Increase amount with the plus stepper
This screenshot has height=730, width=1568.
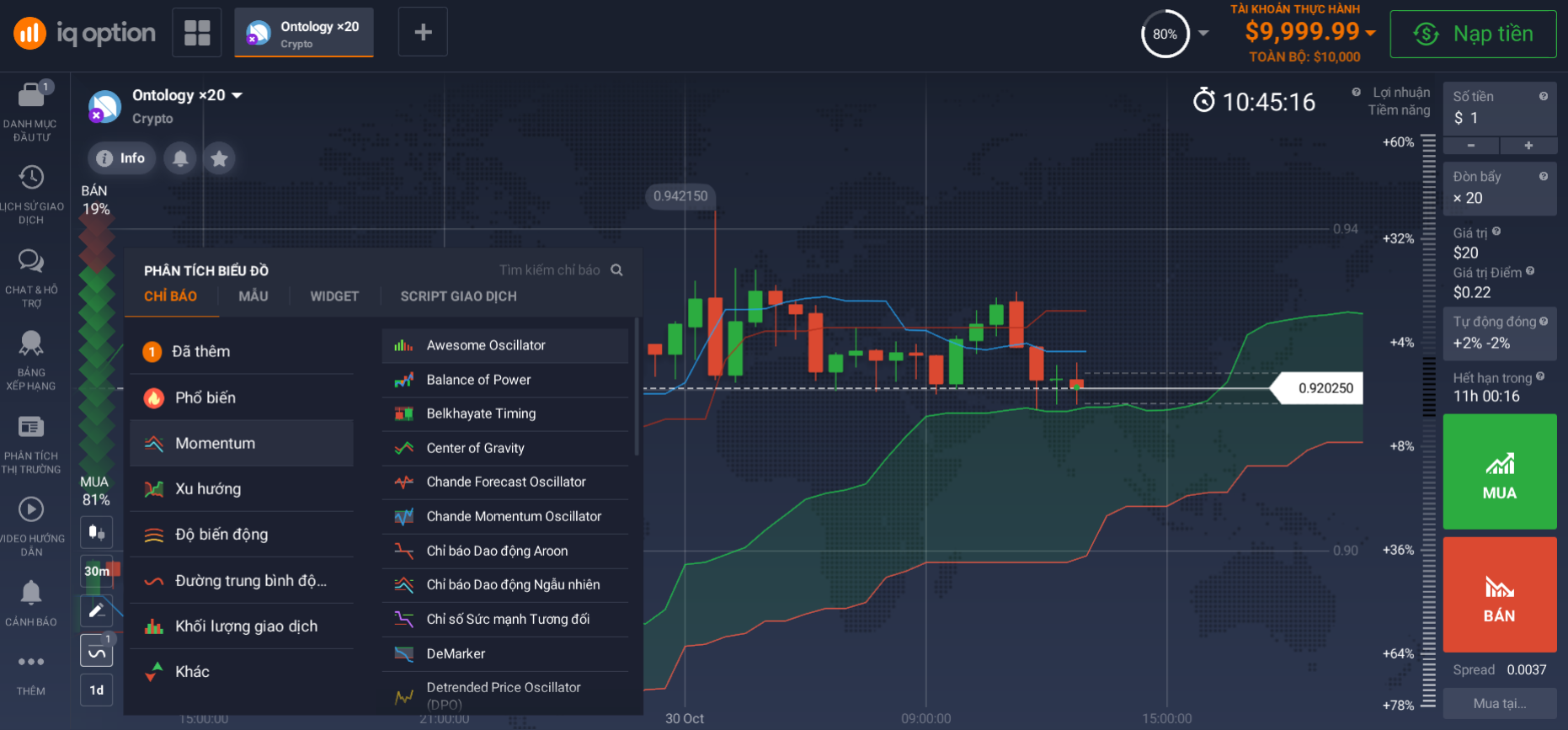point(1528,146)
